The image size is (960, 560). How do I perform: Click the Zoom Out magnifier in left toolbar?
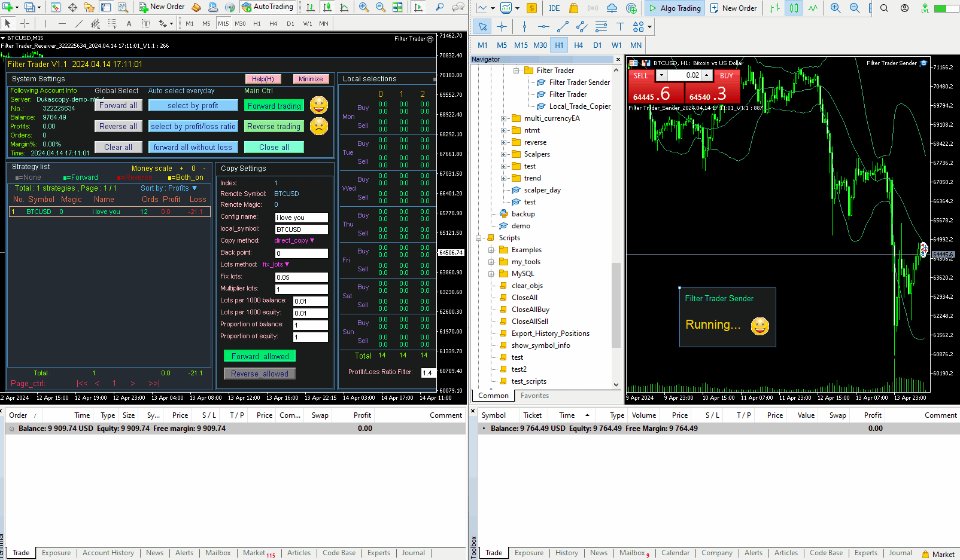[380, 7]
